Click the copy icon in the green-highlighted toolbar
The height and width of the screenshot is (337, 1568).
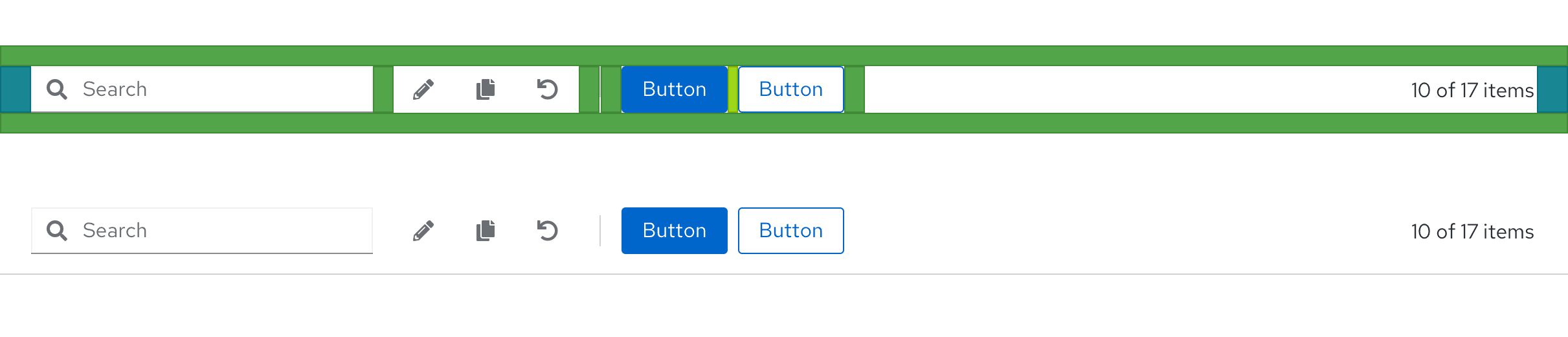click(486, 89)
